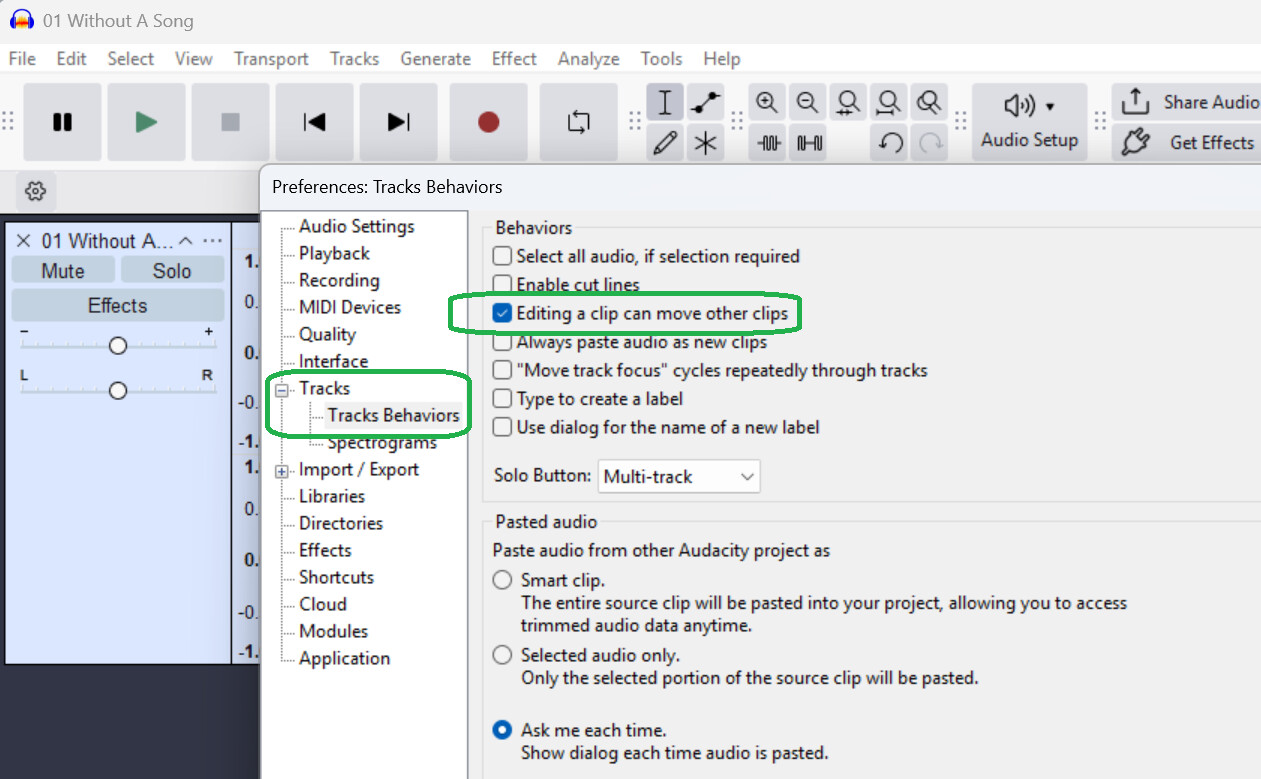Click the Zoom In magnifier
The image size is (1261, 779).
tap(767, 102)
